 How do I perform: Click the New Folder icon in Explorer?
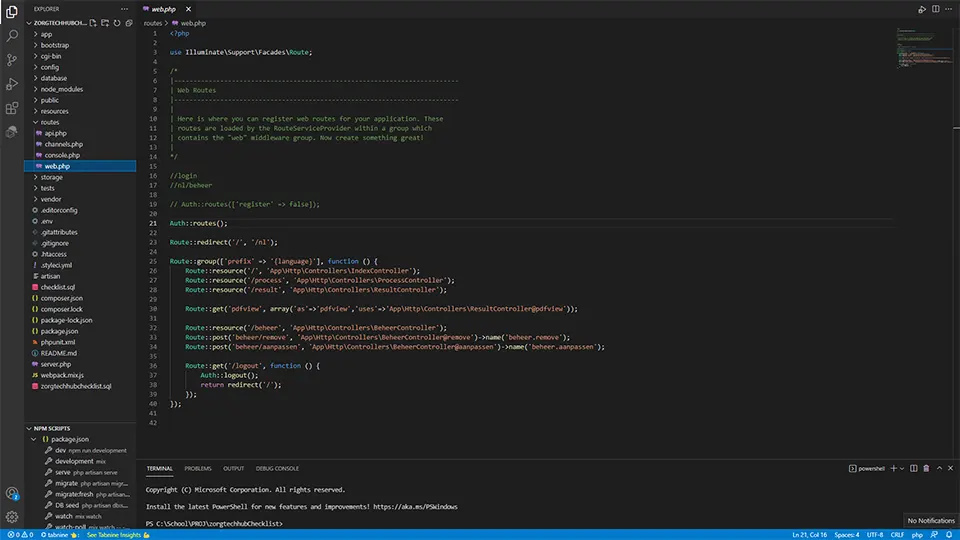point(105,23)
